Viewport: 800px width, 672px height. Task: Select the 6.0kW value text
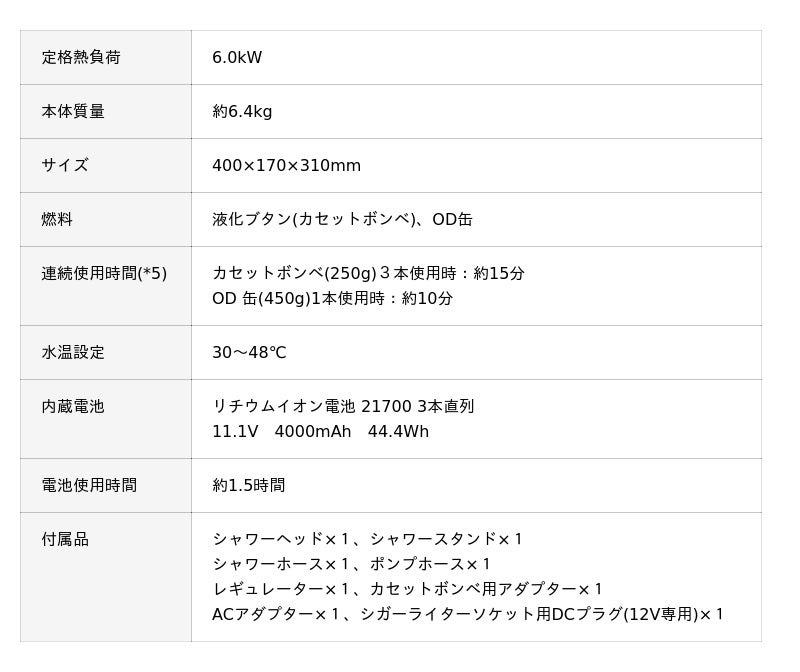tap(237, 58)
